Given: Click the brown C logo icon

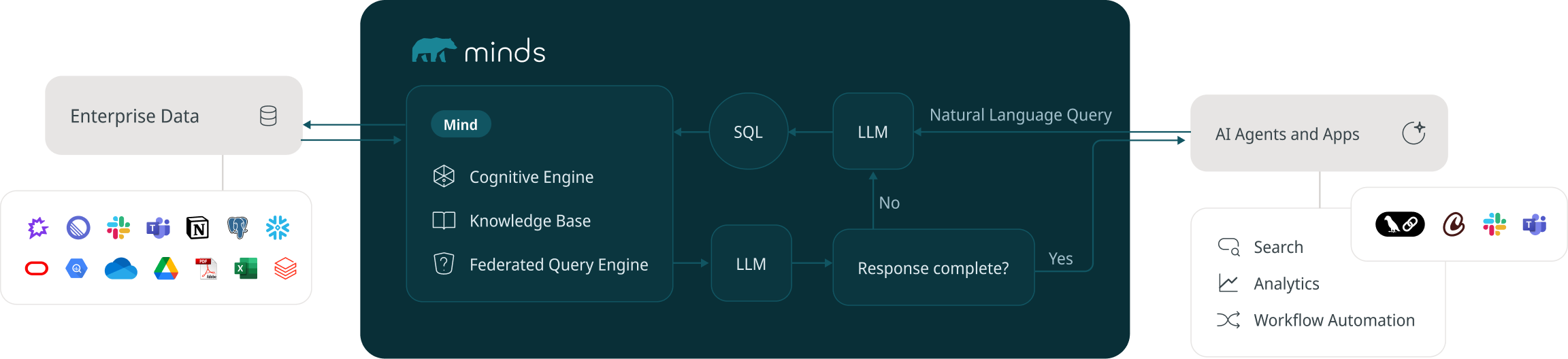Looking at the screenshot, I should [1454, 224].
